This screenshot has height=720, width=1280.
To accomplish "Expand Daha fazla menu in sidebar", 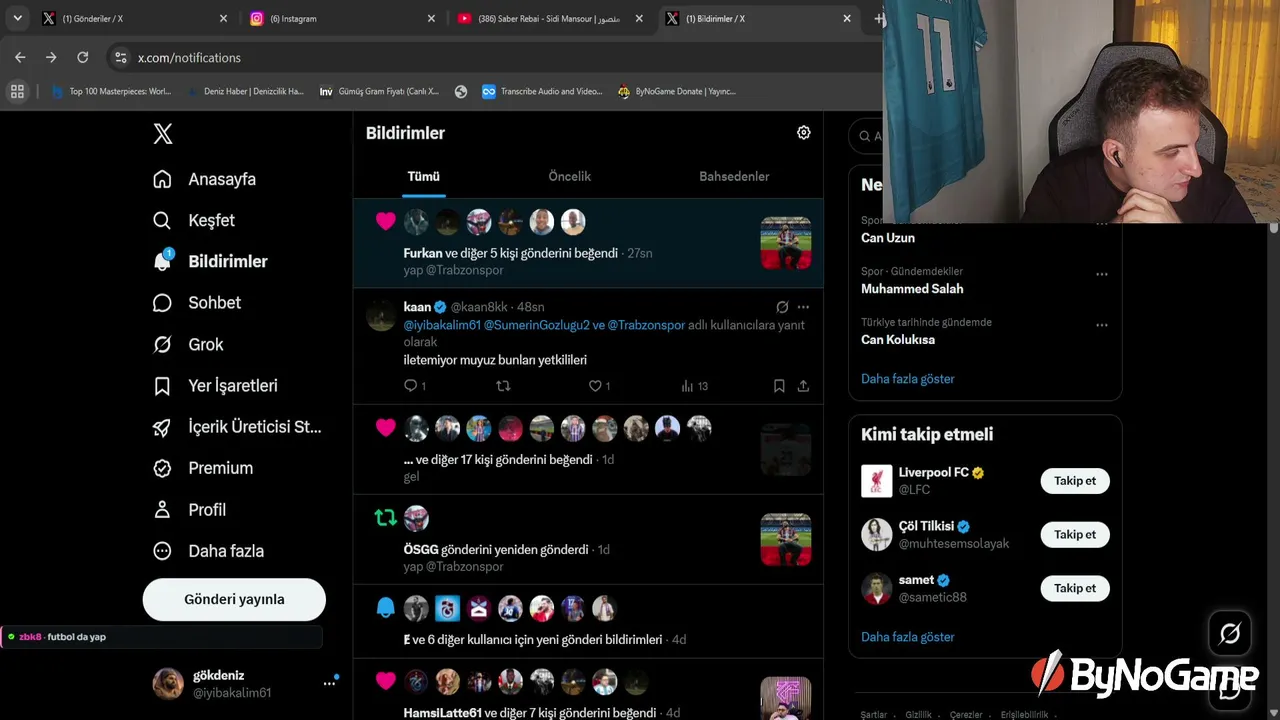I will point(208,551).
